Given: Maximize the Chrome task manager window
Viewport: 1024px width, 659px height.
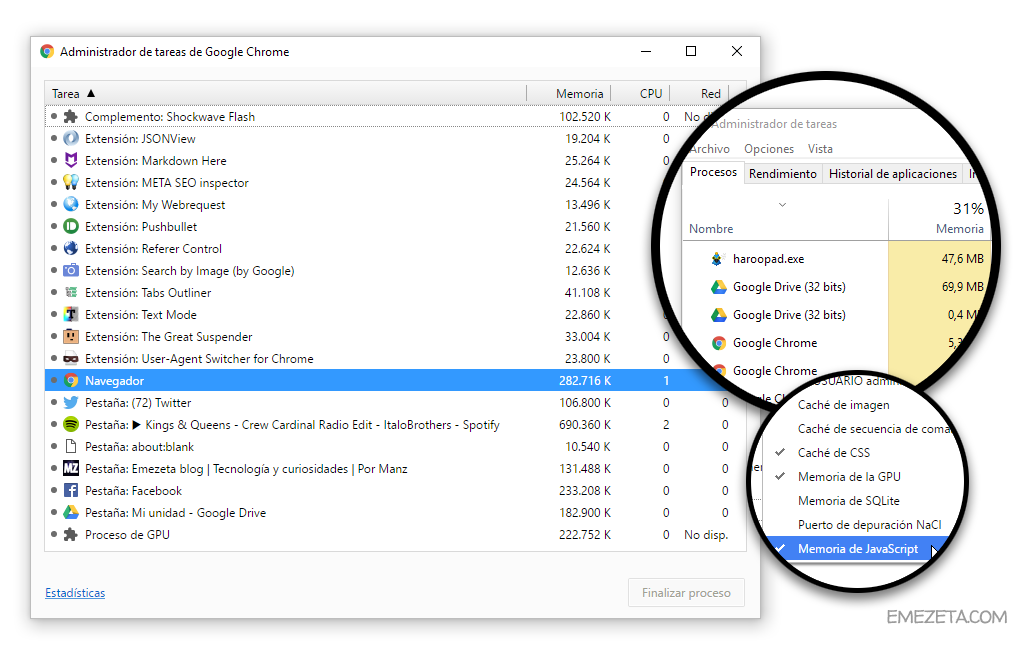Looking at the screenshot, I should click(x=691, y=51).
